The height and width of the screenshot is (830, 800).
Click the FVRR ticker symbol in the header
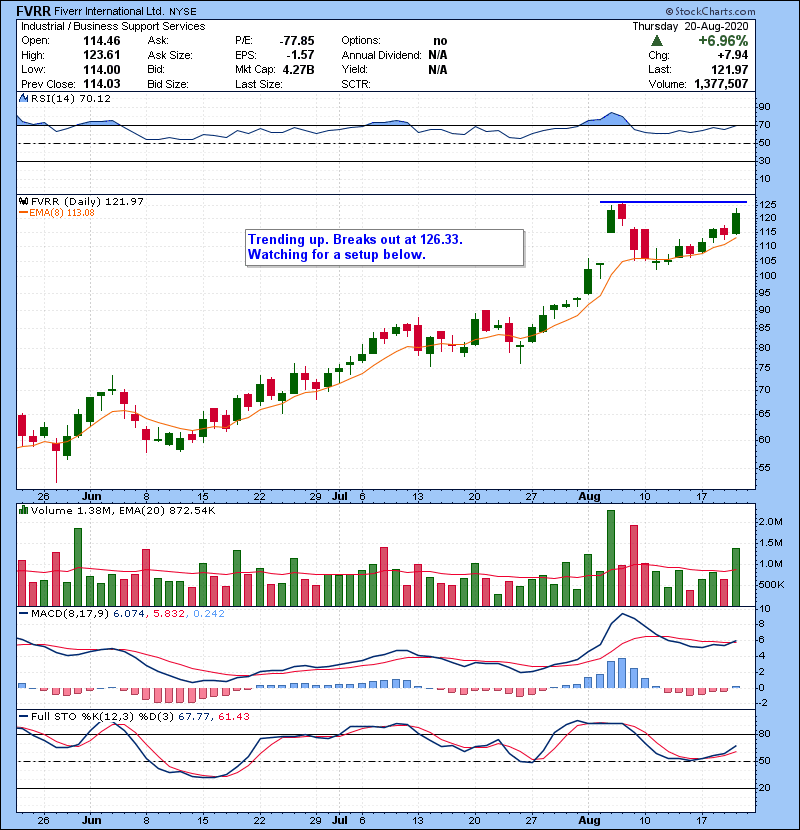point(33,11)
